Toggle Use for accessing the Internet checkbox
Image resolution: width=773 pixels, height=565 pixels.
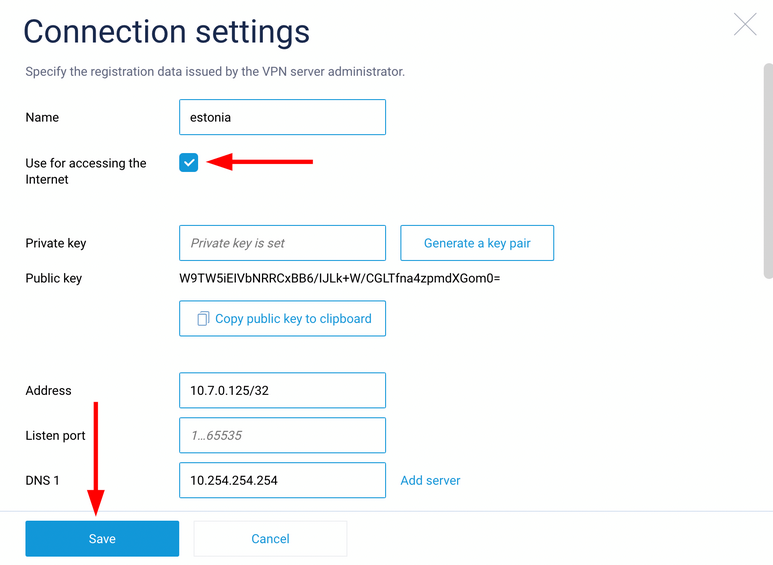coord(189,162)
